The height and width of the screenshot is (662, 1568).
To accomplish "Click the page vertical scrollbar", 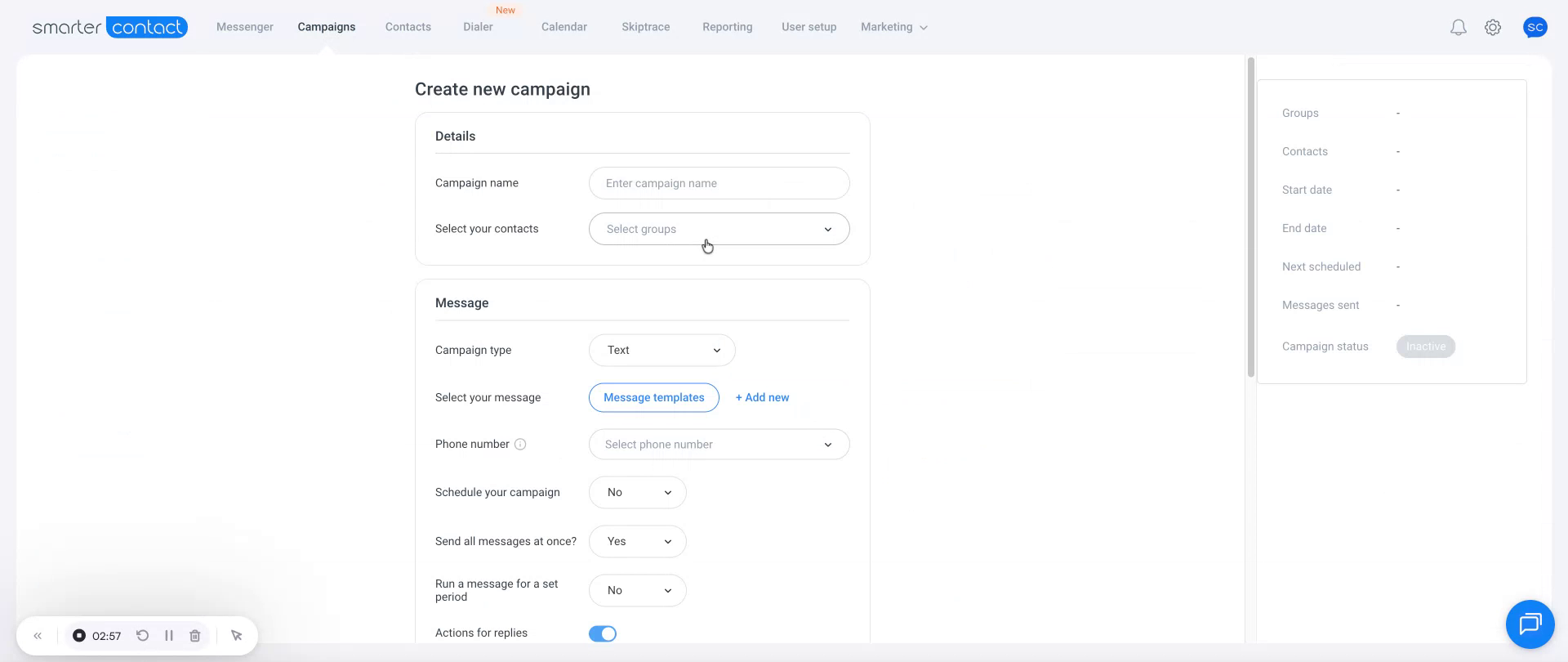I will pyautogui.click(x=1250, y=217).
